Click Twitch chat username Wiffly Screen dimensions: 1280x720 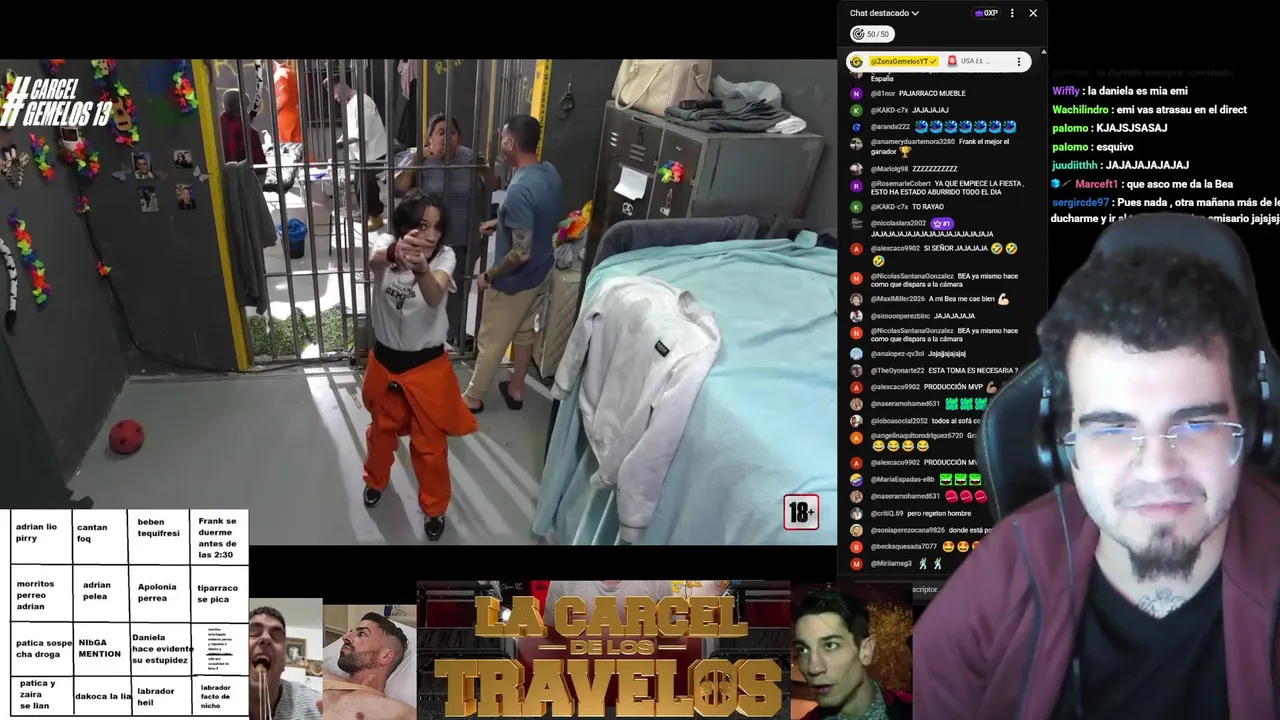(1066, 91)
